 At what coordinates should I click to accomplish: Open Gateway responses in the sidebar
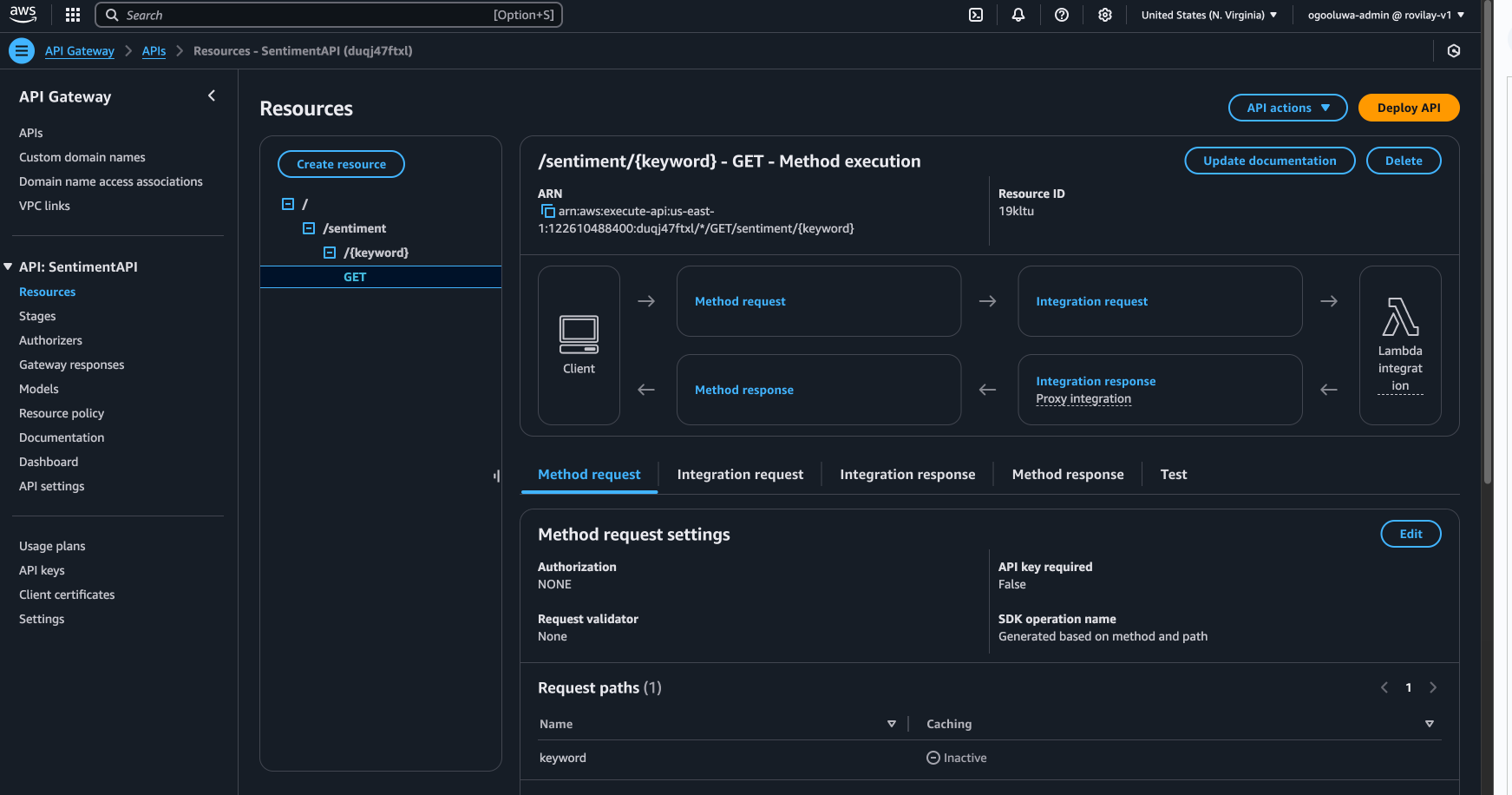pyautogui.click(x=72, y=365)
